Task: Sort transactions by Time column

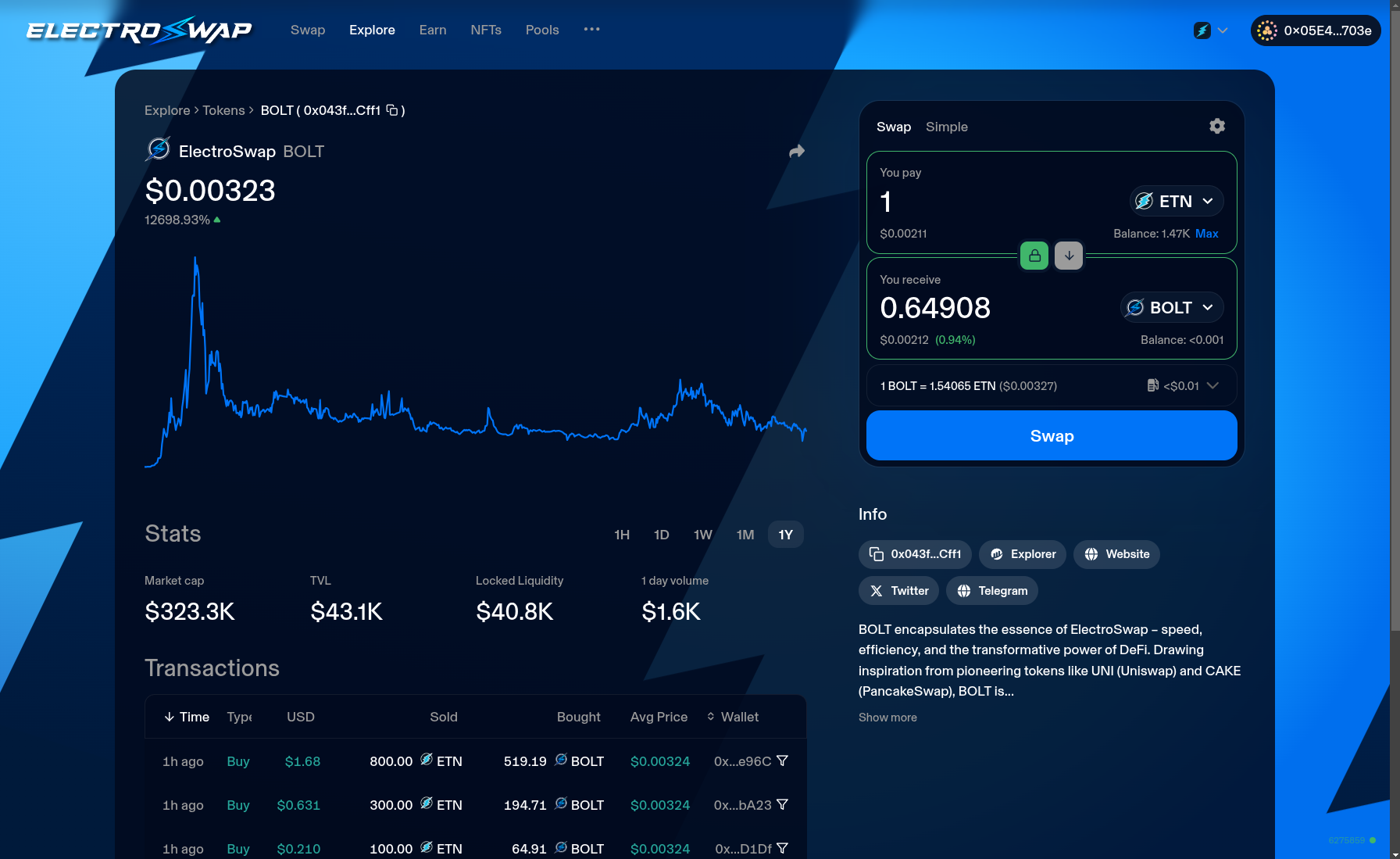Action: pyautogui.click(x=187, y=717)
